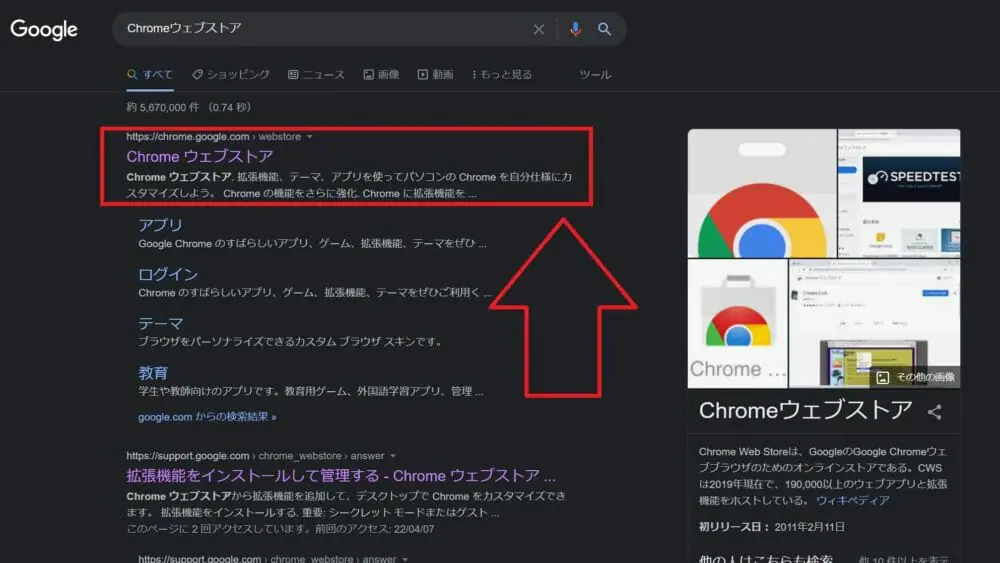Expand the chrome.google.com URL dropdown arrow

tap(310, 136)
